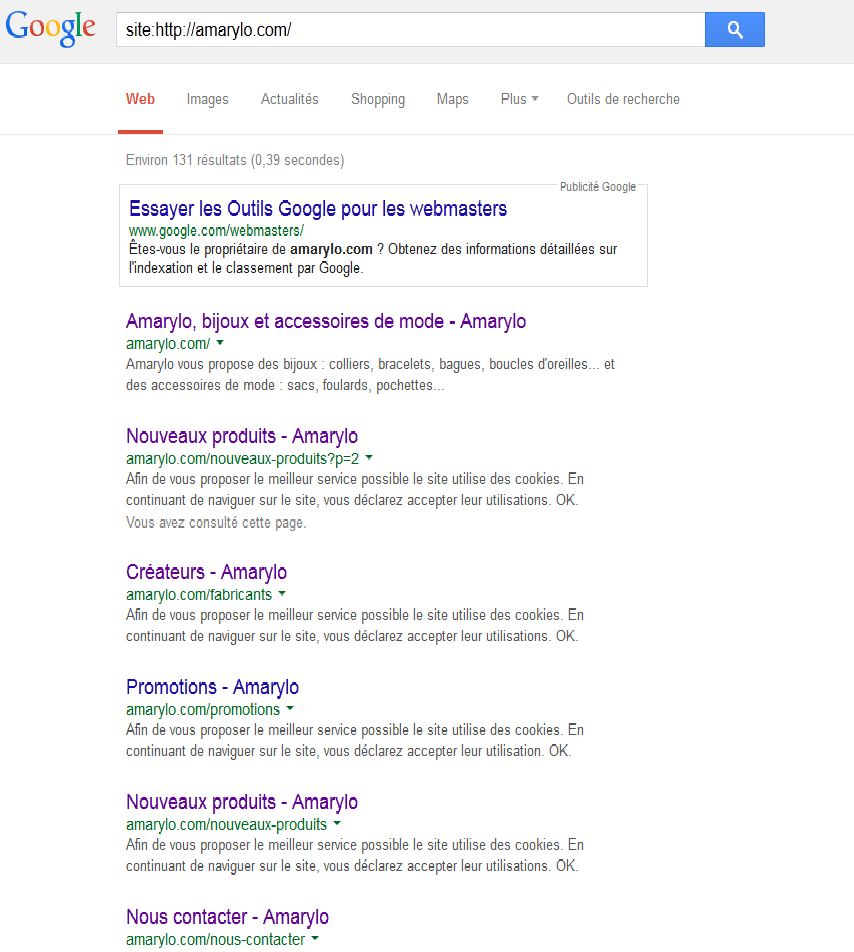Open the Créateurs - Amarylo result
854x952 pixels.
tap(206, 572)
